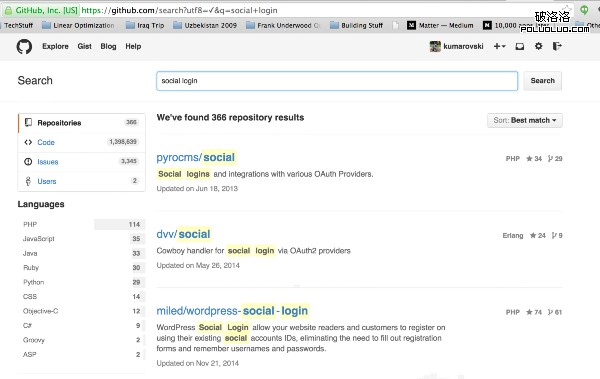
Task: Open the Iraq Trip bookmark folder
Action: tap(145, 25)
